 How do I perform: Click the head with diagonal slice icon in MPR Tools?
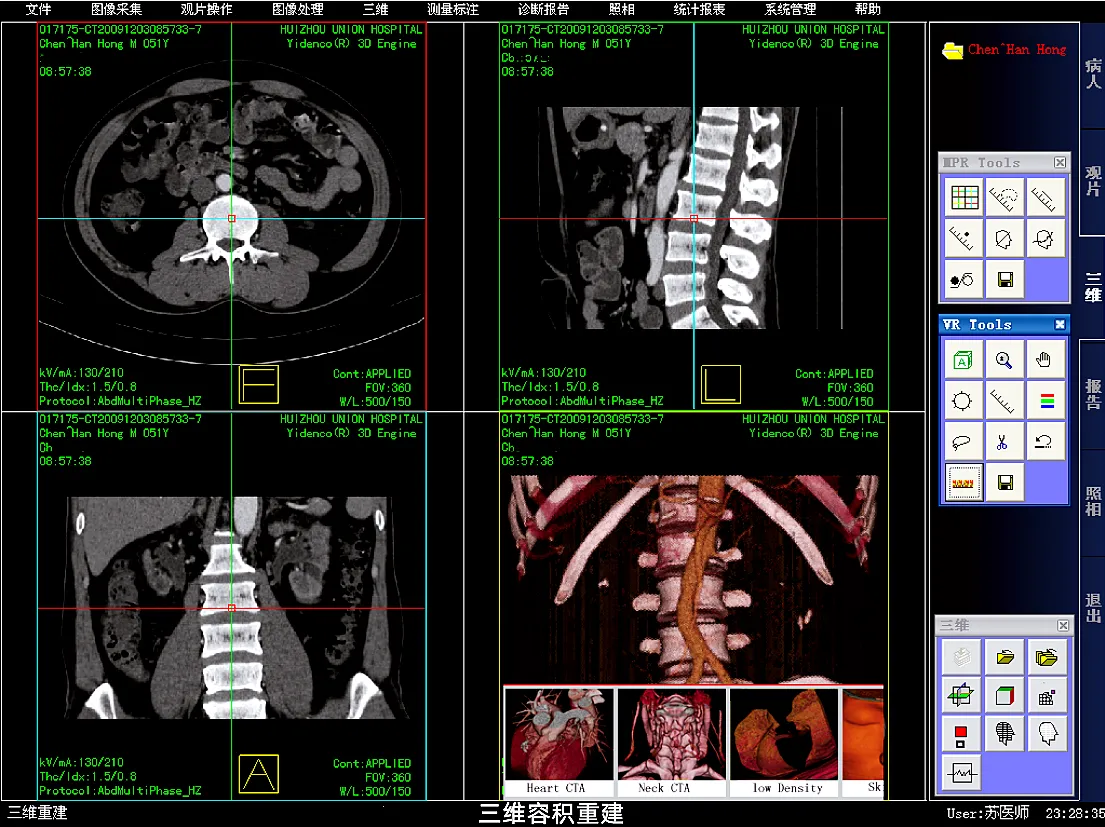[x=1004, y=239]
